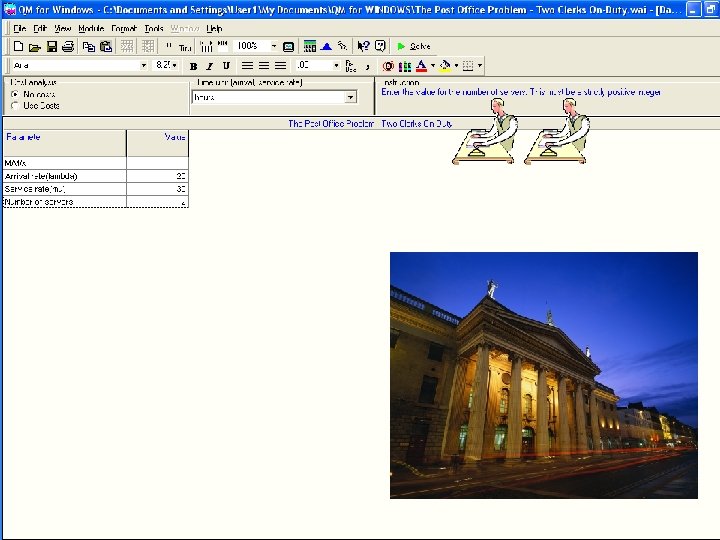This screenshot has width=720, height=540.
Task: Click the Value column header
Action: pyautogui.click(x=158, y=143)
